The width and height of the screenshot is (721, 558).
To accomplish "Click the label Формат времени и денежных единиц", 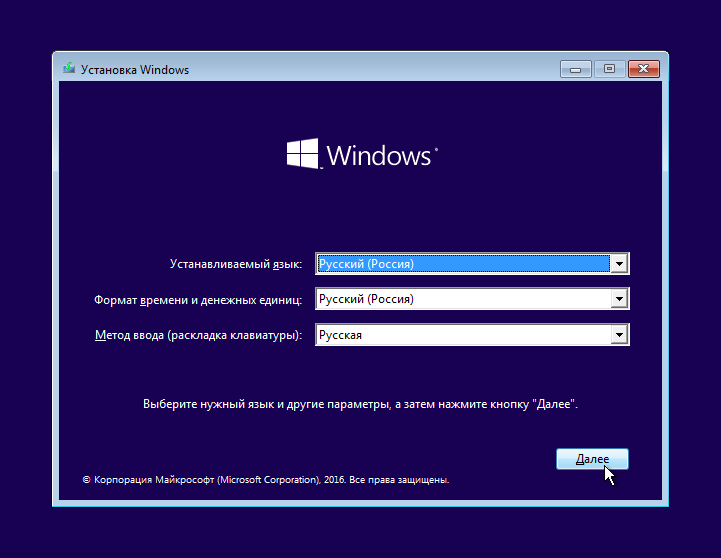I will point(198,300).
